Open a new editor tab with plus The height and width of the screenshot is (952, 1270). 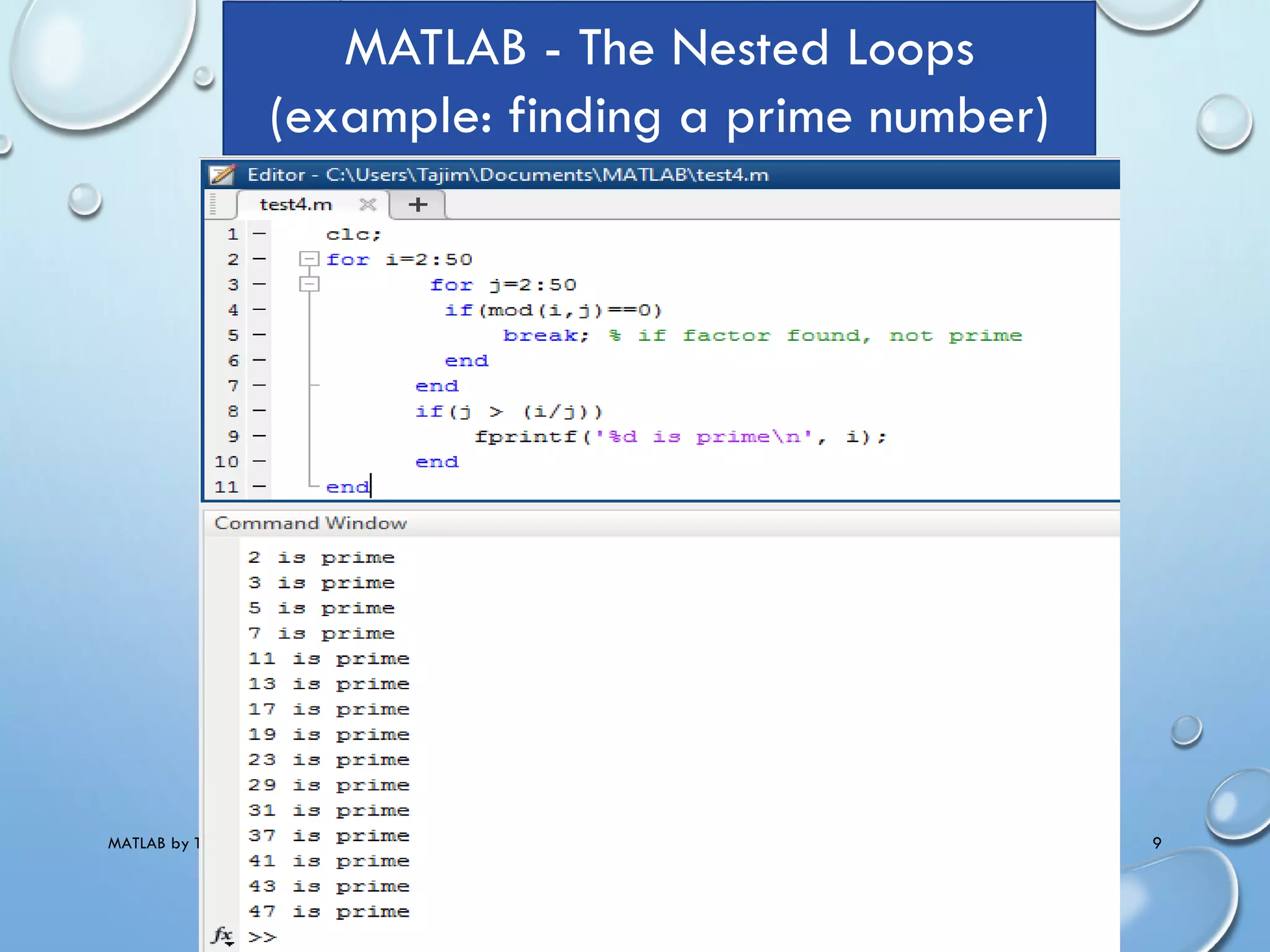(x=418, y=205)
